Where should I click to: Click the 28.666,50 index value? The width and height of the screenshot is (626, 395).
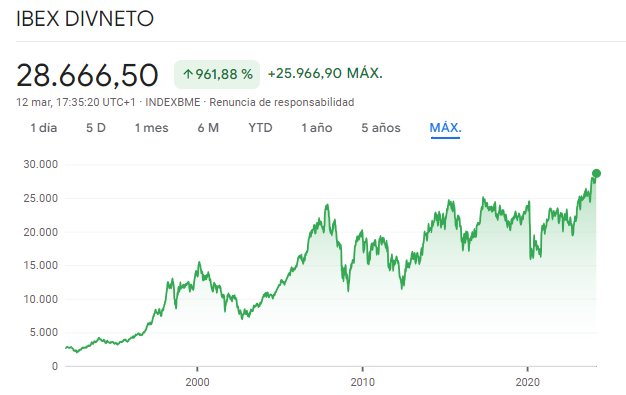point(87,75)
